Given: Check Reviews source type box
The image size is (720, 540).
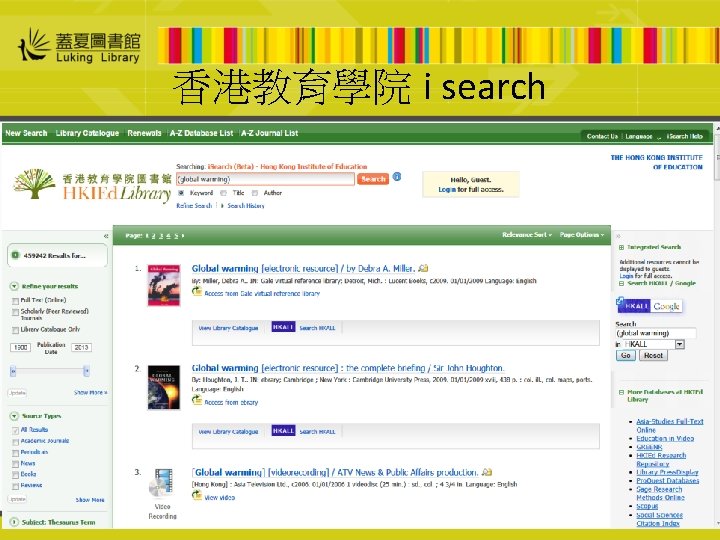Looking at the screenshot, I should pos(15,486).
